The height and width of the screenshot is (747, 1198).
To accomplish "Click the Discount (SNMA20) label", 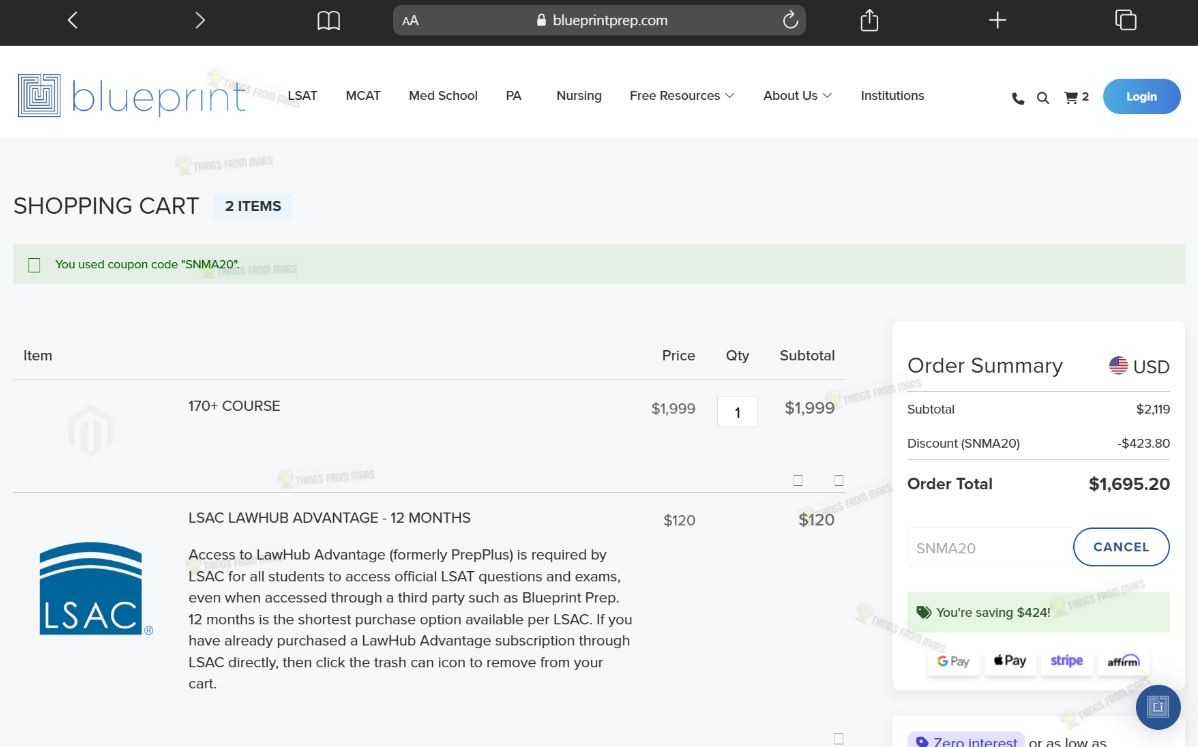I will point(963,443).
